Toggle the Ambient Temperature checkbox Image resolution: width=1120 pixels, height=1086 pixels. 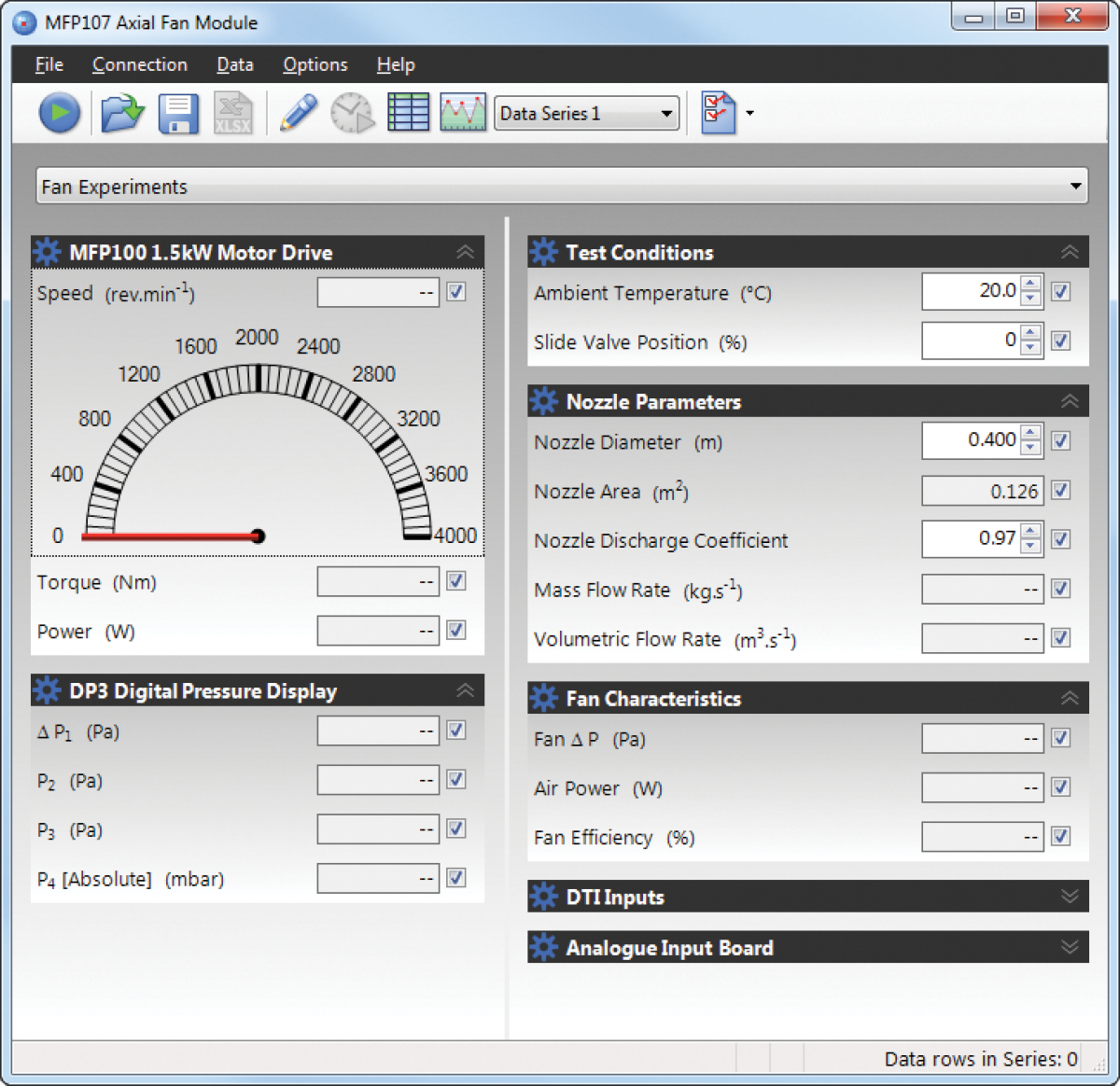(1061, 292)
